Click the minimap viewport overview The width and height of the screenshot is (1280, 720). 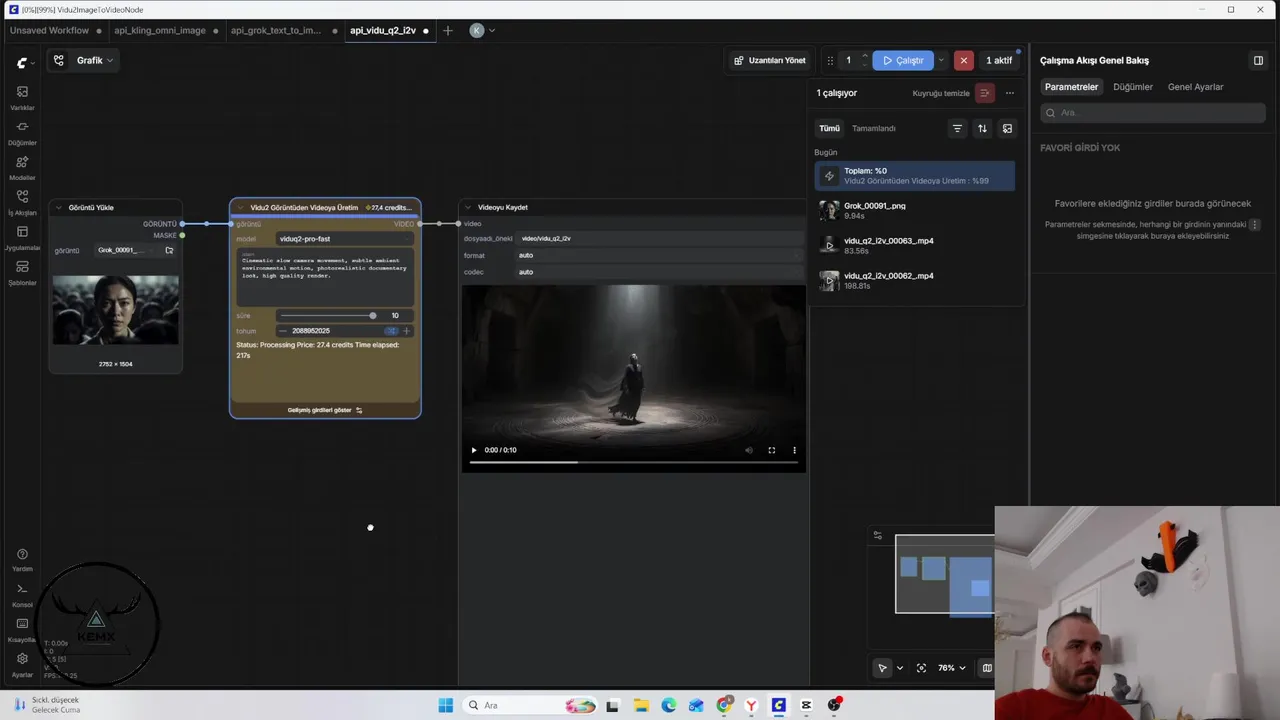coord(945,574)
